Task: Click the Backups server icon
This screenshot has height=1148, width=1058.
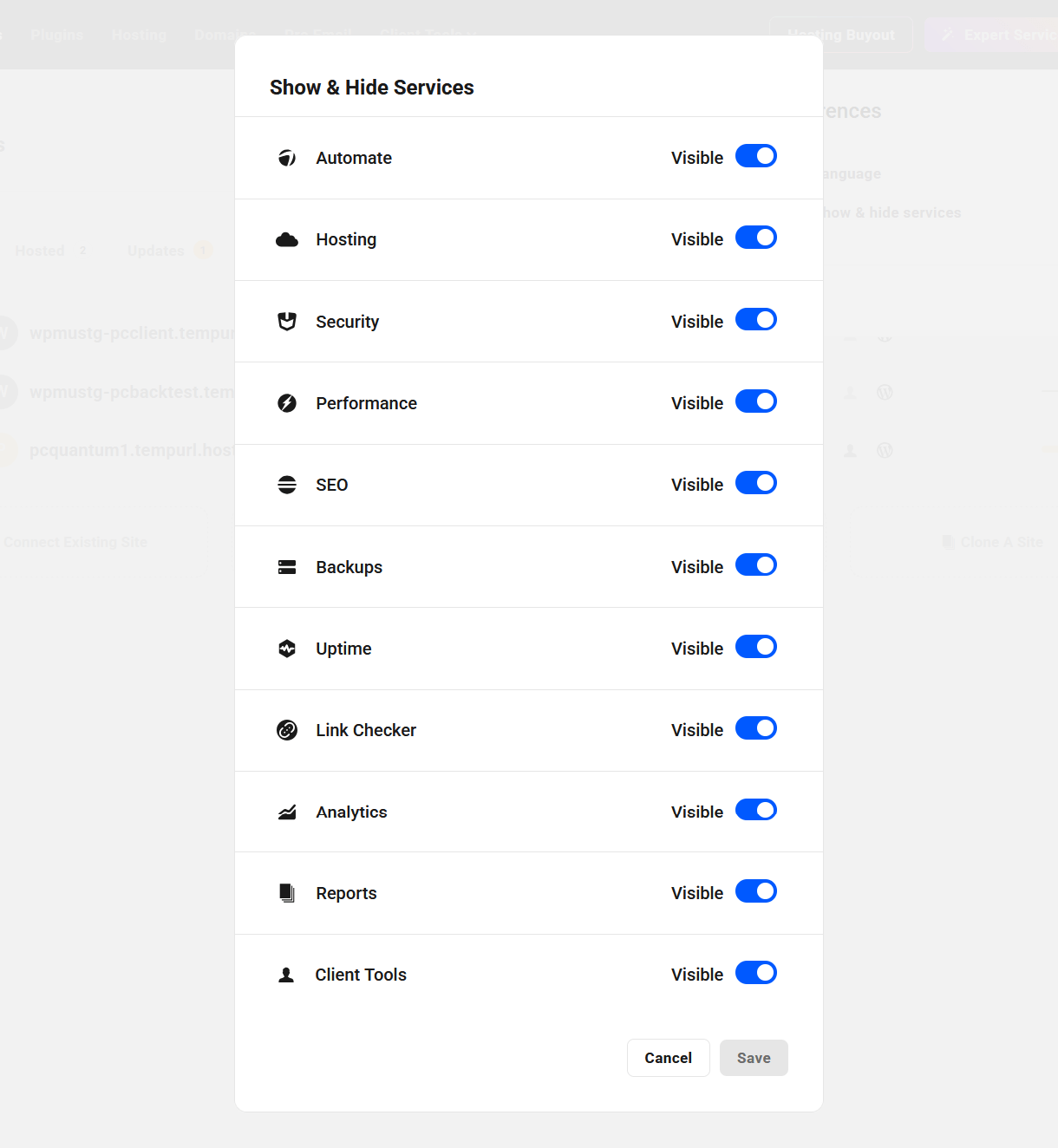Action: [287, 567]
